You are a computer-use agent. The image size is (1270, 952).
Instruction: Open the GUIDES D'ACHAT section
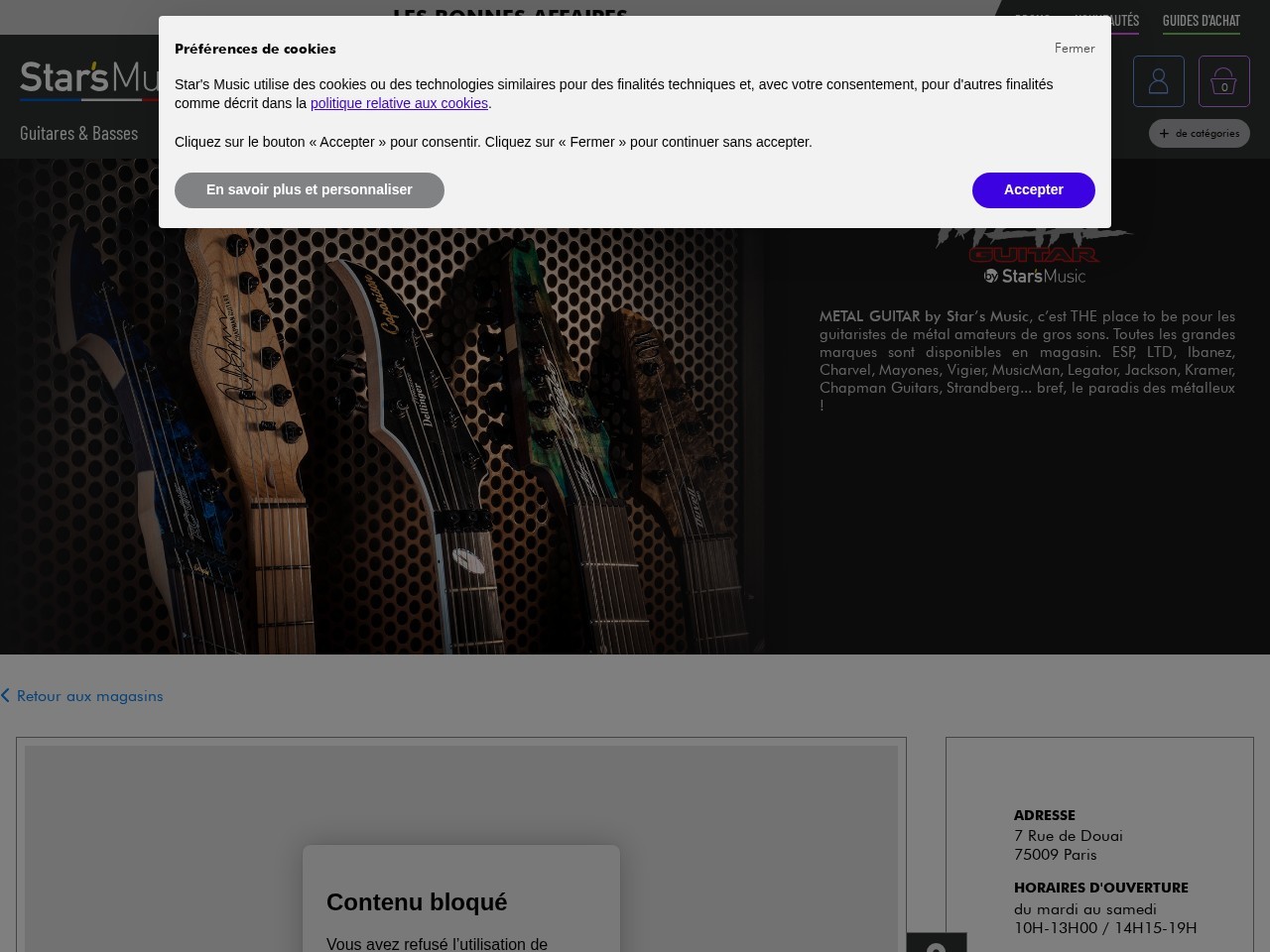click(1201, 20)
